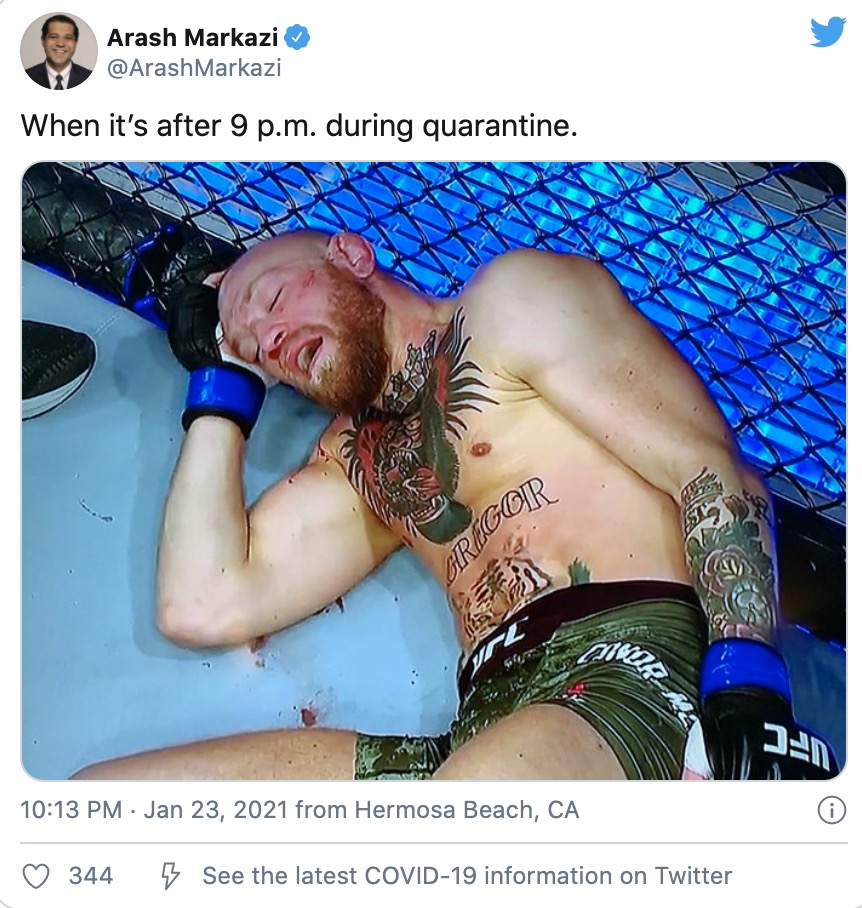This screenshot has width=862, height=908.
Task: Open Arash Markazi's profile avatar
Action: click(59, 51)
